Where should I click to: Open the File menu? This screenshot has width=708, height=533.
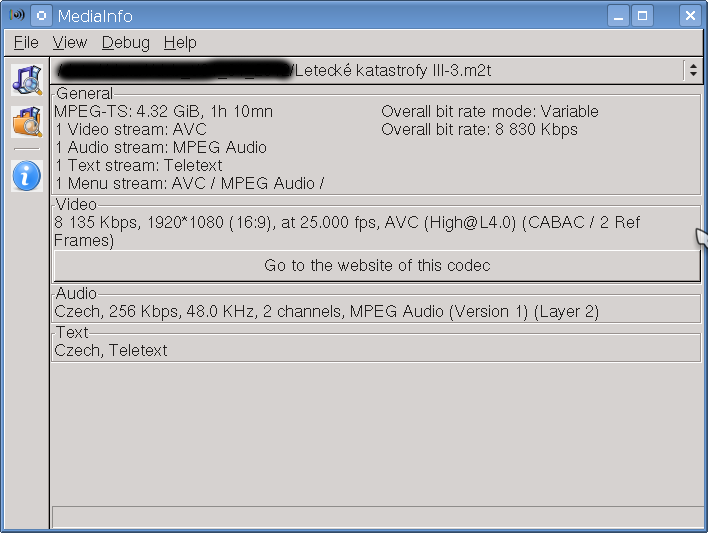click(x=26, y=42)
